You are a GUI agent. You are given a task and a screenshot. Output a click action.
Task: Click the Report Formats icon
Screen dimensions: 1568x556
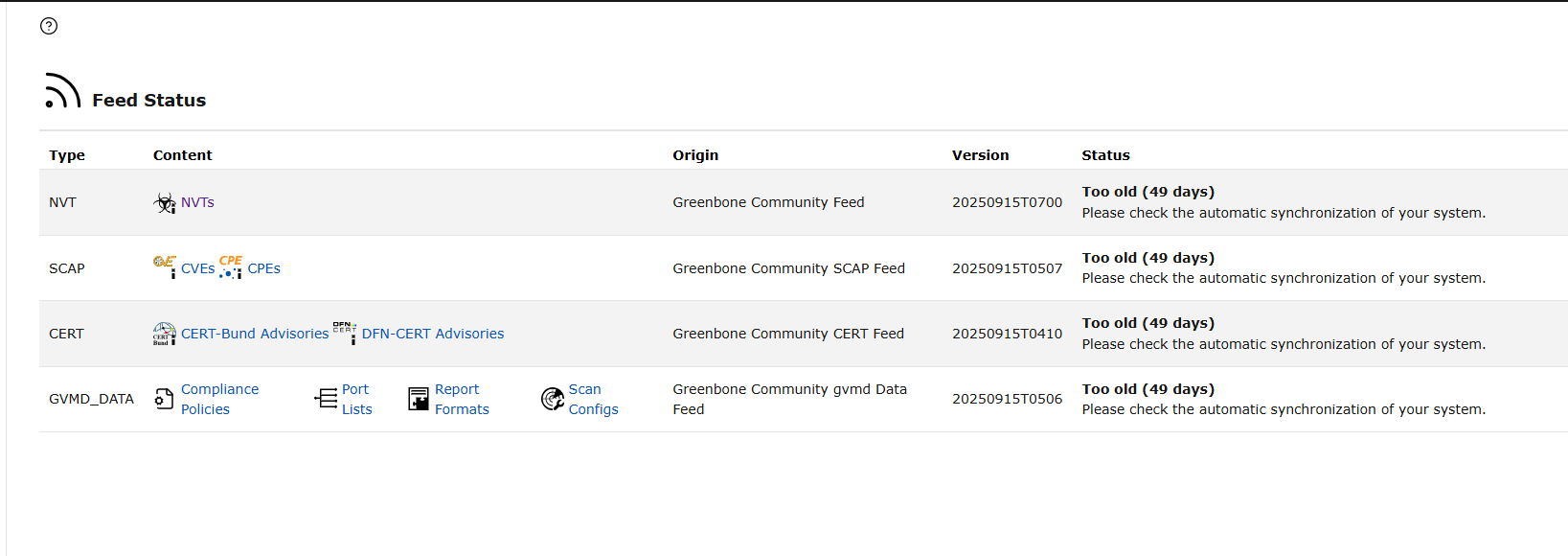pyautogui.click(x=419, y=399)
